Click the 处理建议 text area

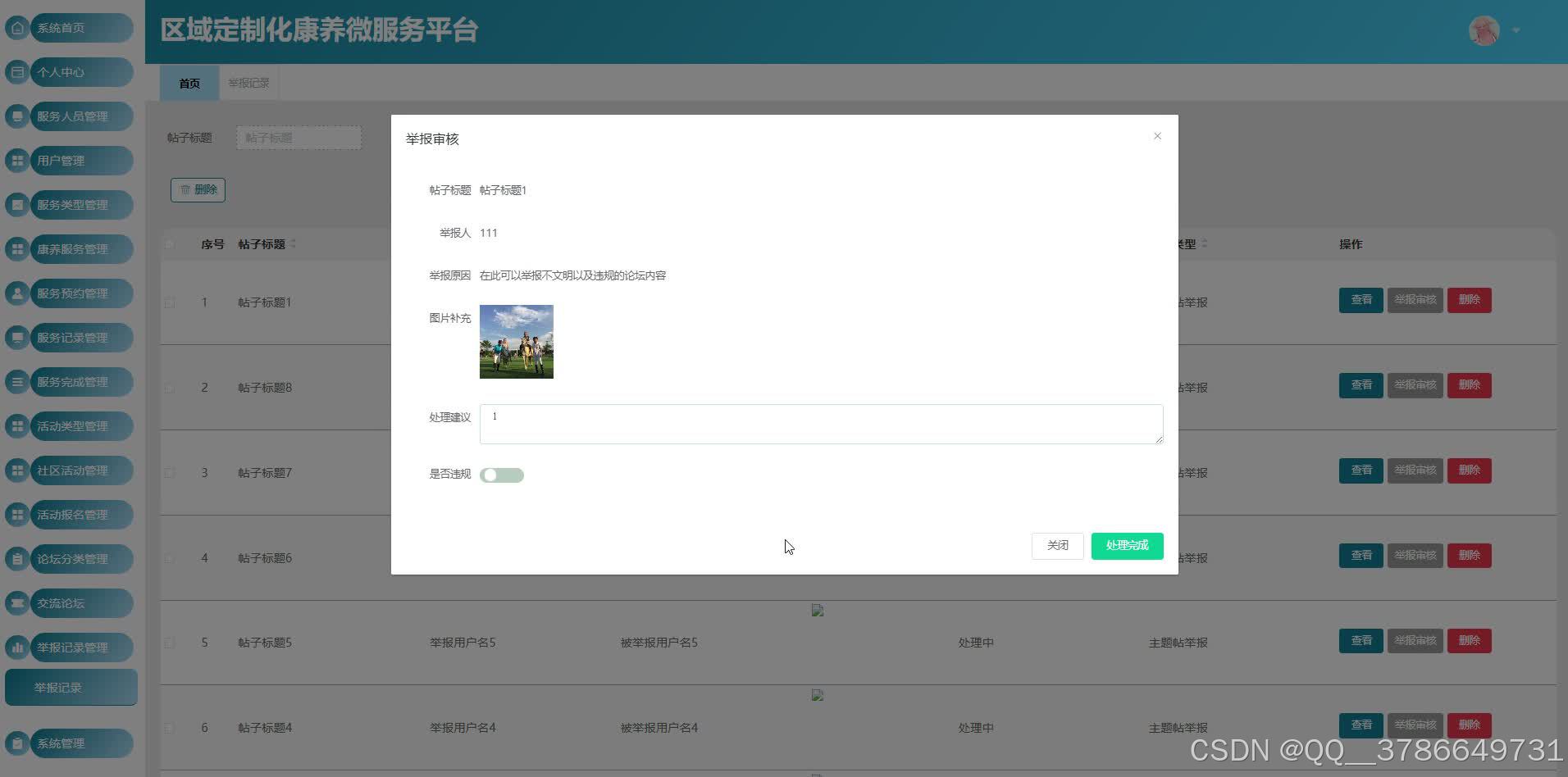pos(822,424)
